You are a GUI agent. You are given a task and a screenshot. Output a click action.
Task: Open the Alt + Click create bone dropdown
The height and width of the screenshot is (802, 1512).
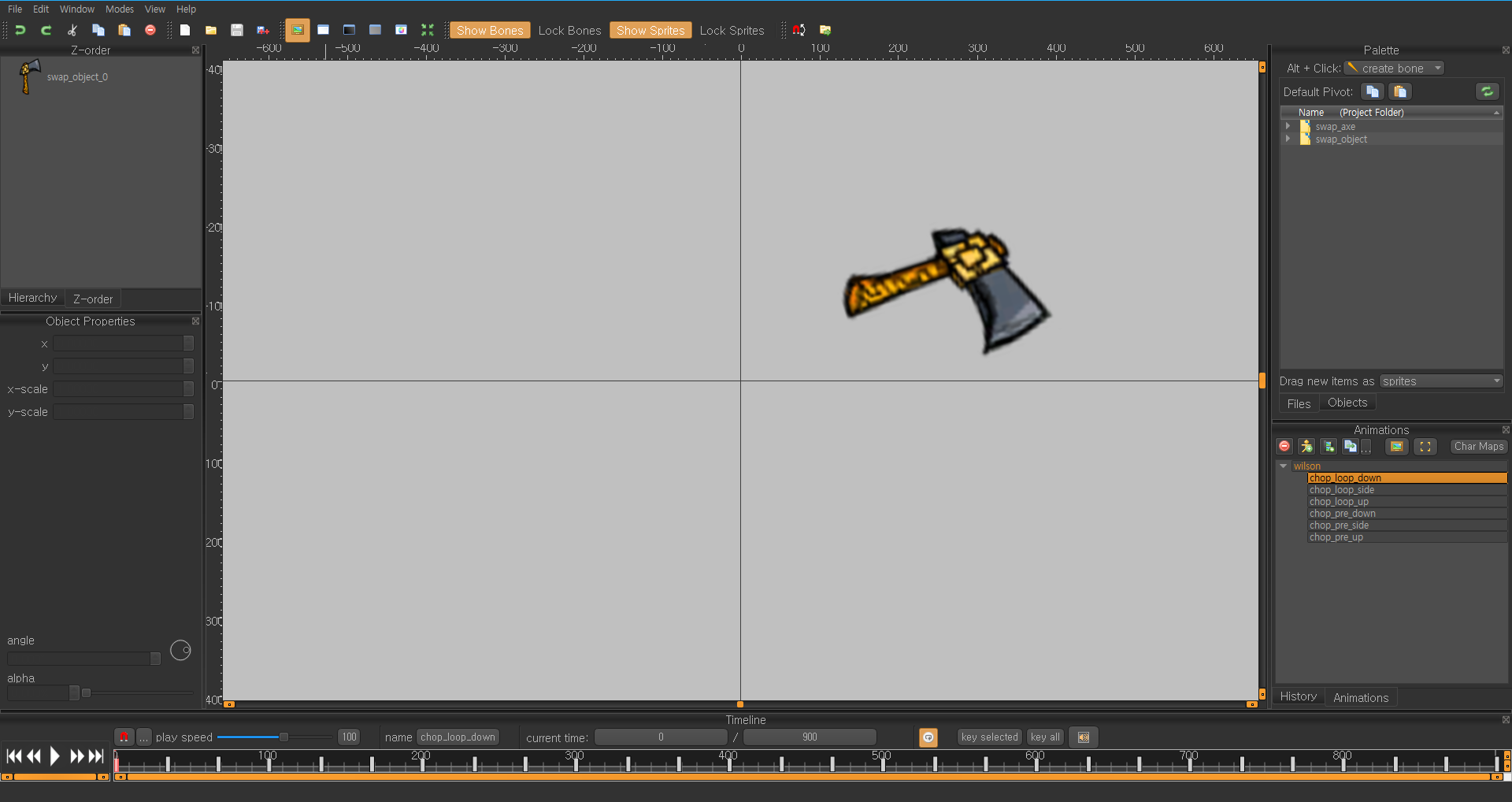[1394, 69]
